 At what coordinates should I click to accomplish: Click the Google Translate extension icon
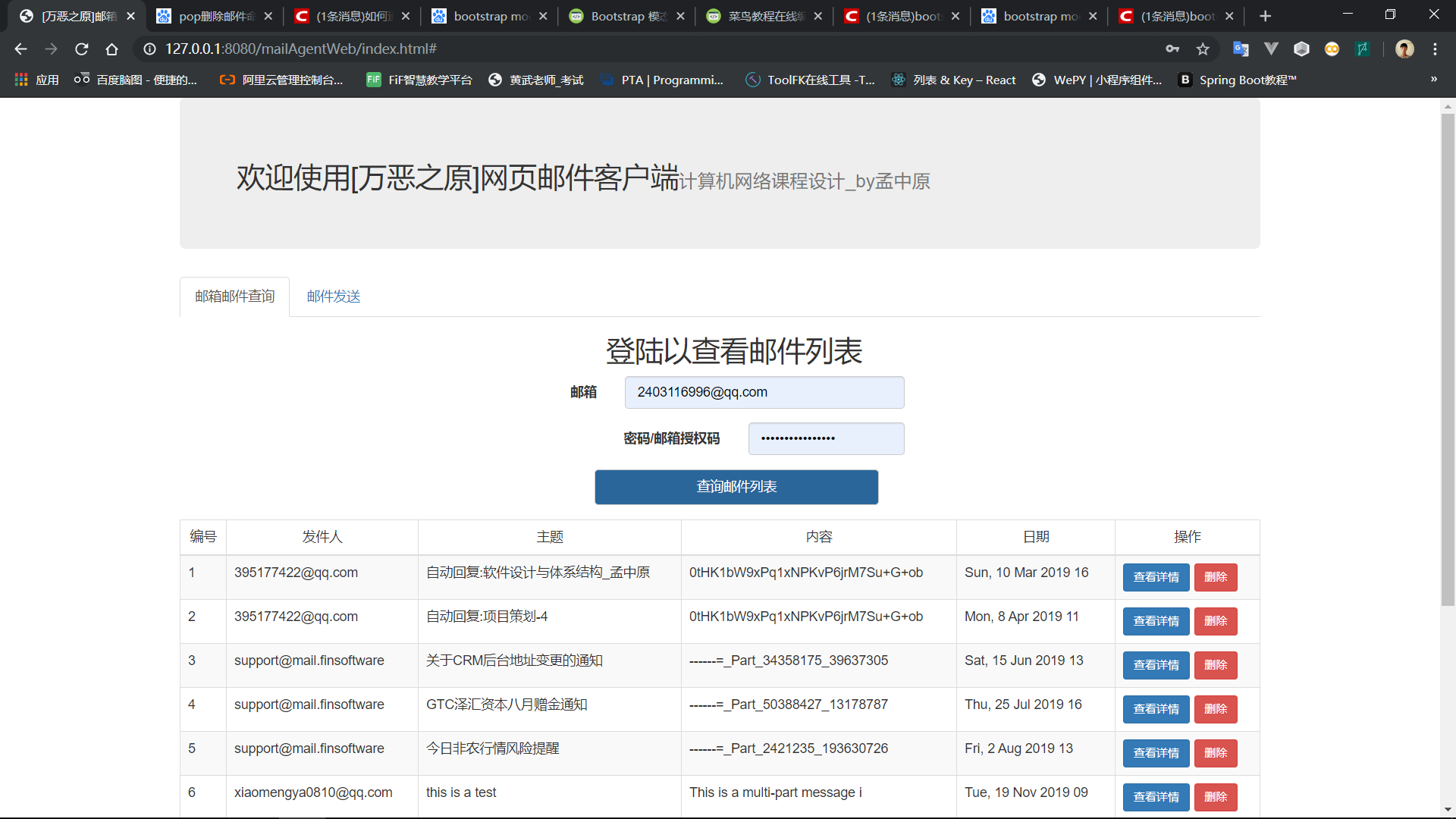pos(1241,49)
